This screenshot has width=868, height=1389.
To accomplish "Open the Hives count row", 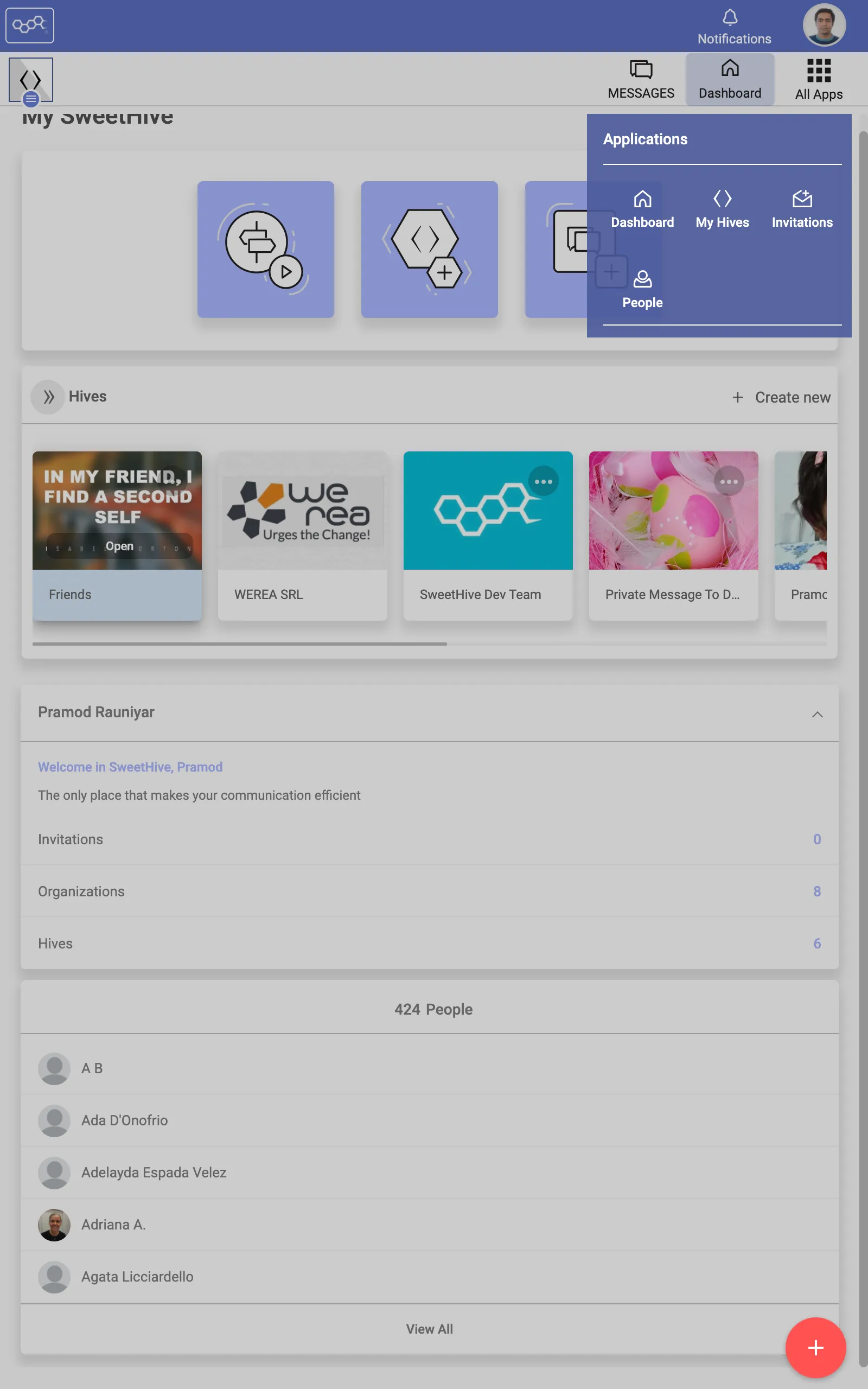I will (x=430, y=944).
